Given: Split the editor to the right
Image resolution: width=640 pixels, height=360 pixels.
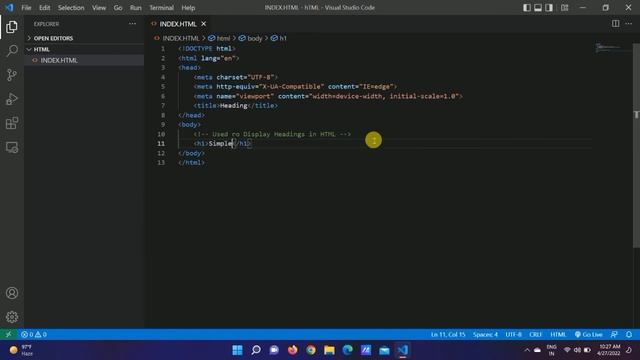Looking at the screenshot, I should tap(616, 24).
